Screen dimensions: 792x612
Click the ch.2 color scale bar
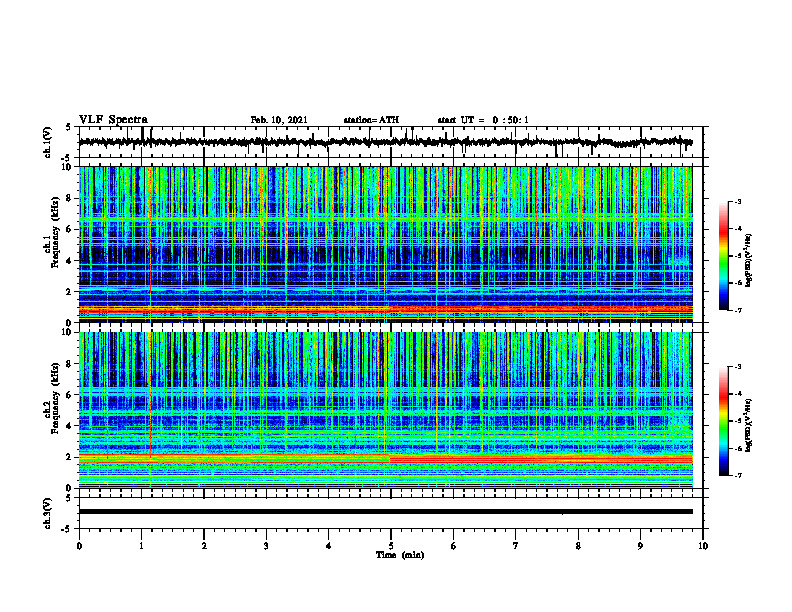tap(724, 421)
